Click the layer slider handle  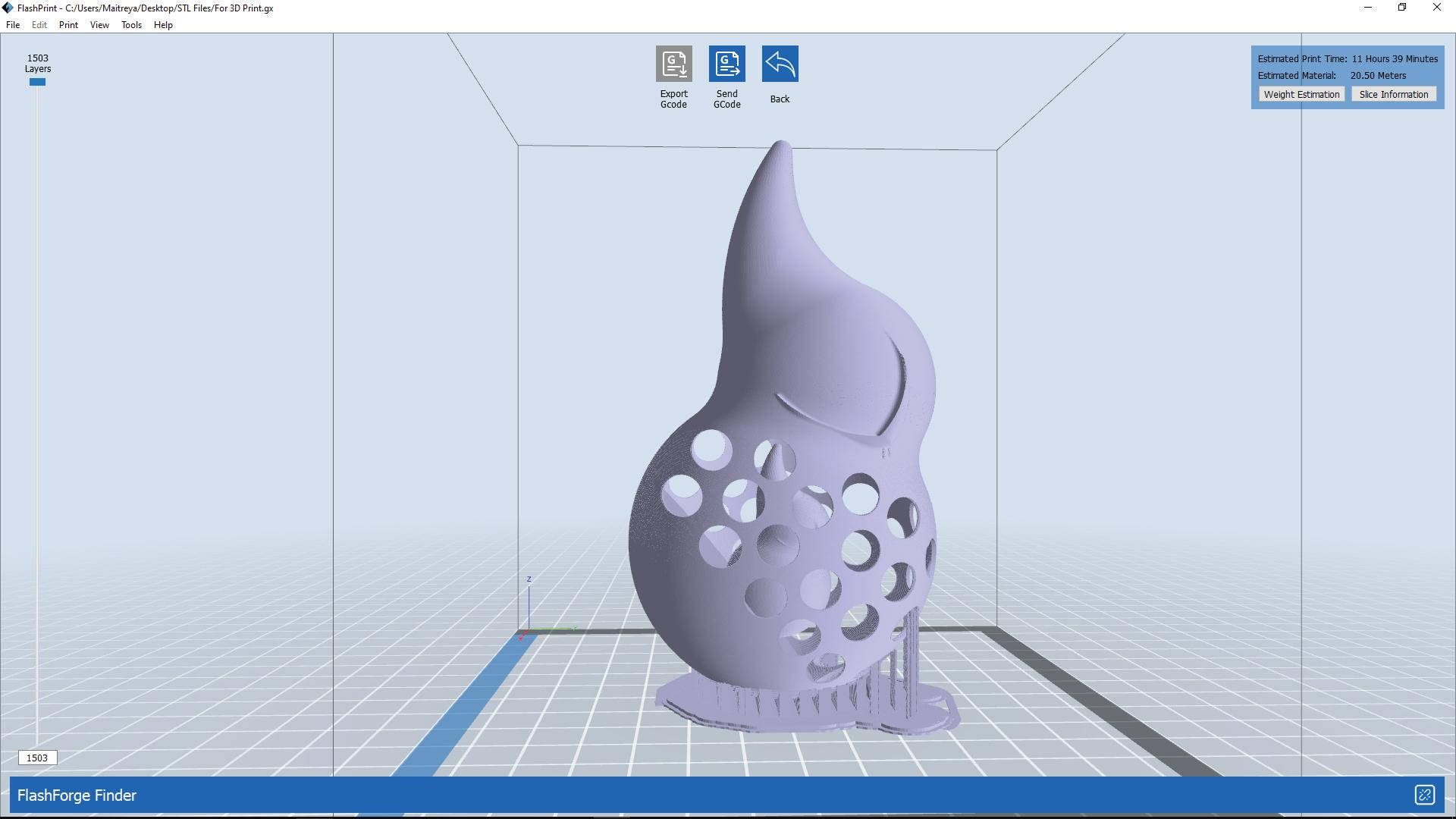(x=37, y=82)
